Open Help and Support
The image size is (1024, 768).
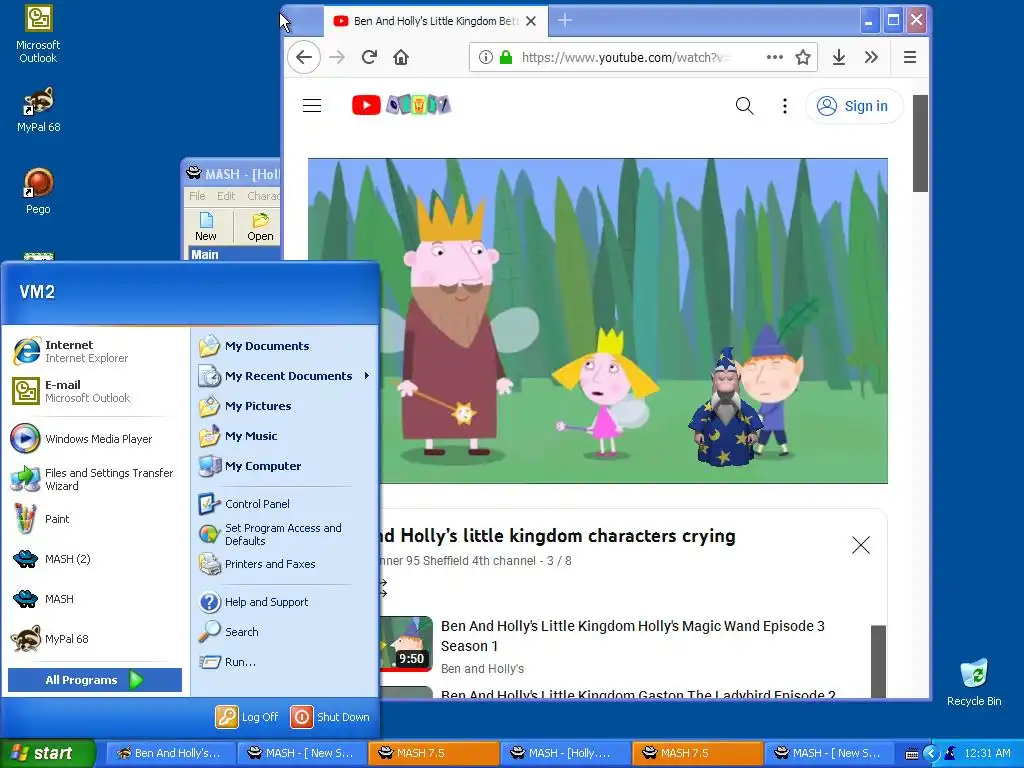pyautogui.click(x=285, y=602)
